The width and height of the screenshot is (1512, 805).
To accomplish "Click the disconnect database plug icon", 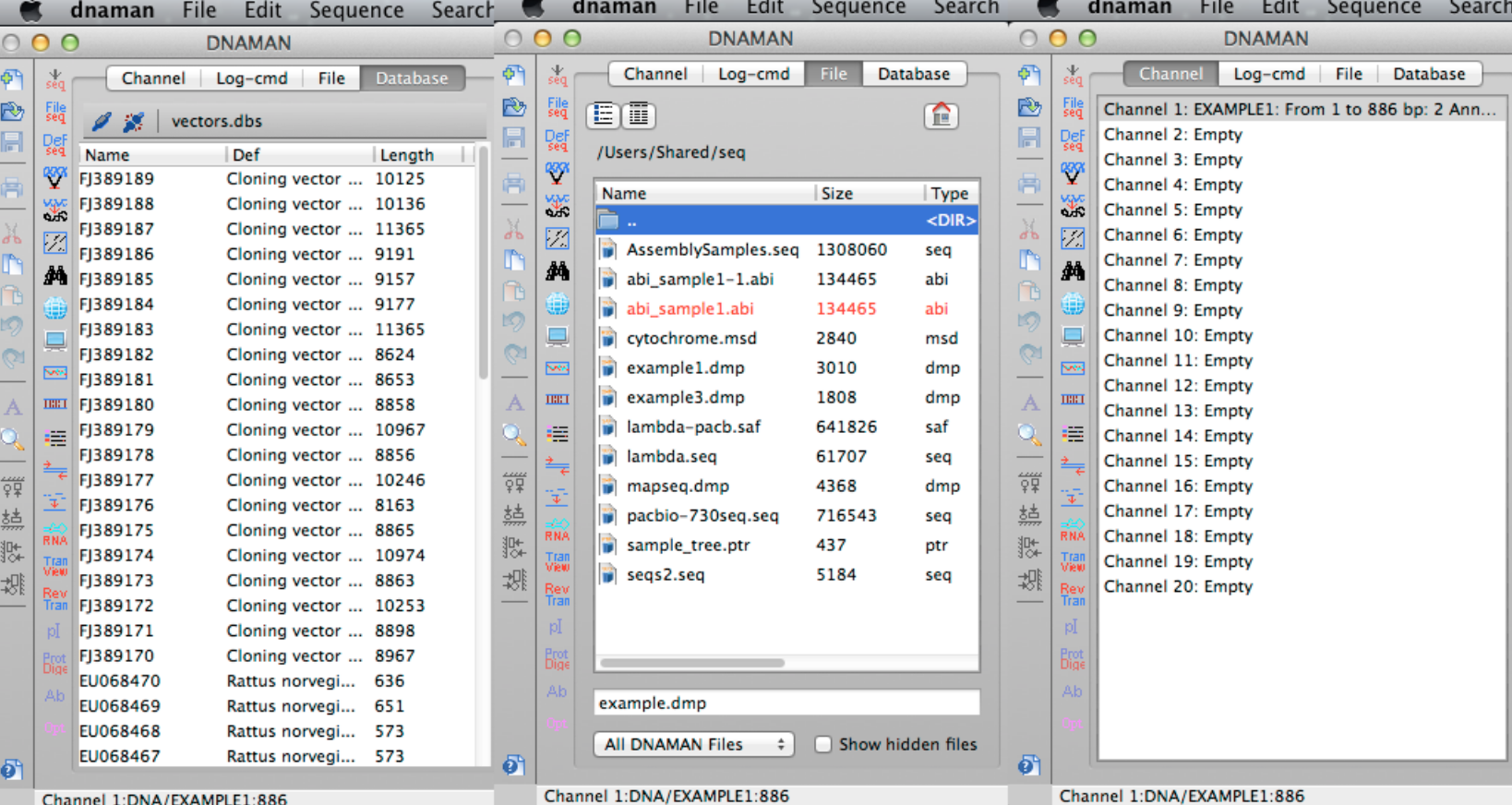I will pyautogui.click(x=134, y=121).
